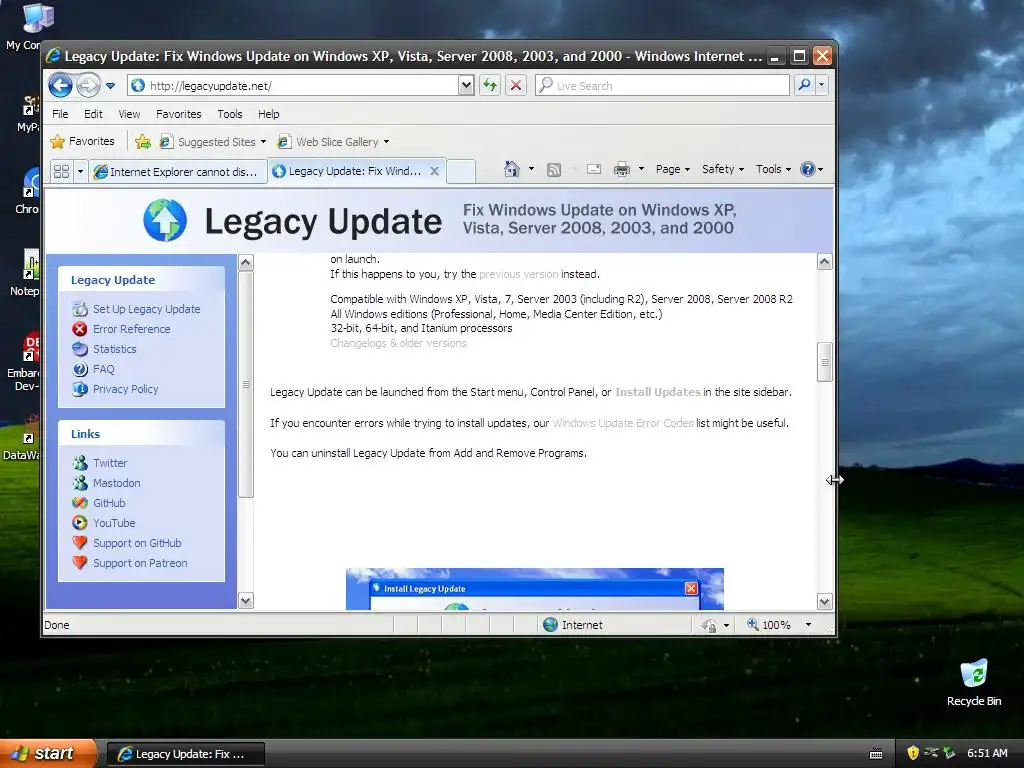Click the Add to Favorites Bar icon
This screenshot has width=1024, height=768.
coord(143,142)
